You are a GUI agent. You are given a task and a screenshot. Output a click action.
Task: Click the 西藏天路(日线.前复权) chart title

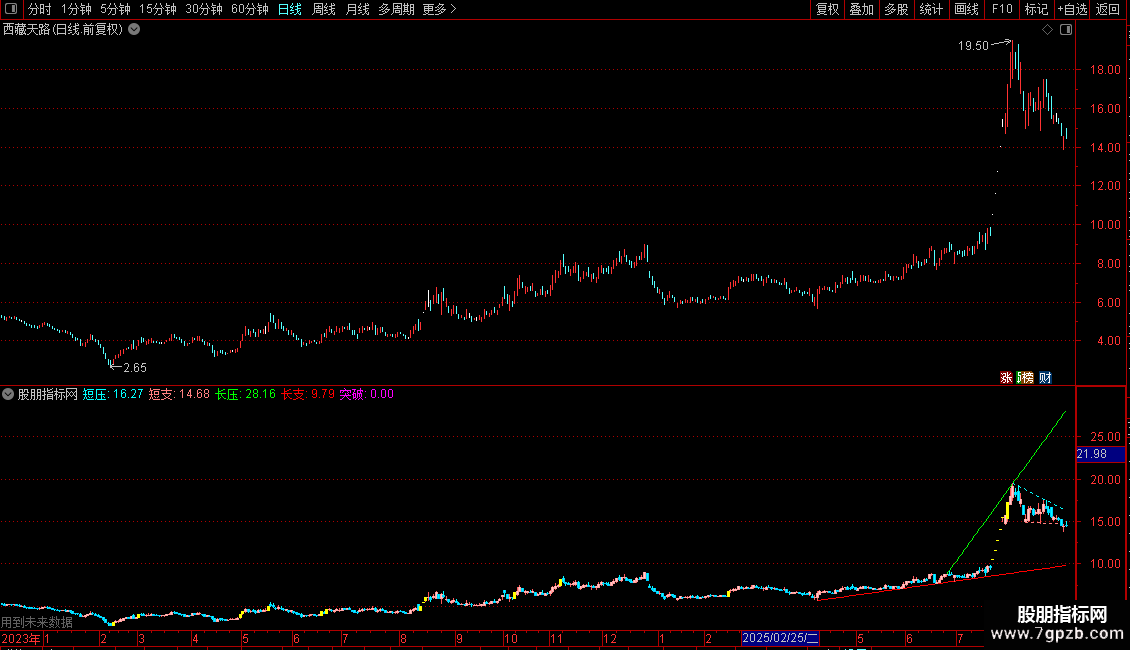click(63, 30)
